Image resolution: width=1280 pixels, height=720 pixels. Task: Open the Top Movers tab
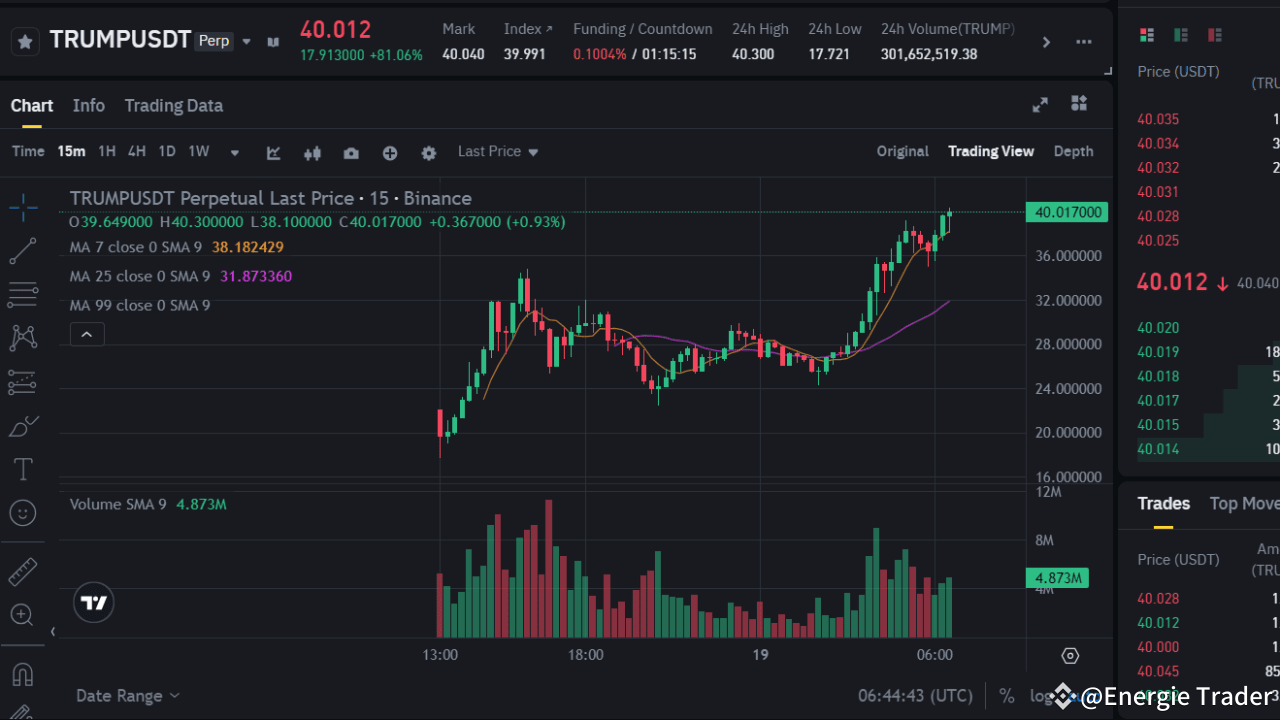pyautogui.click(x=1244, y=504)
